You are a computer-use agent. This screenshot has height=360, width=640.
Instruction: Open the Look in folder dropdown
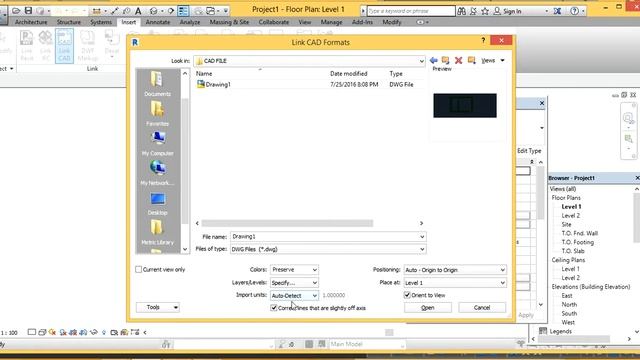tap(421, 61)
